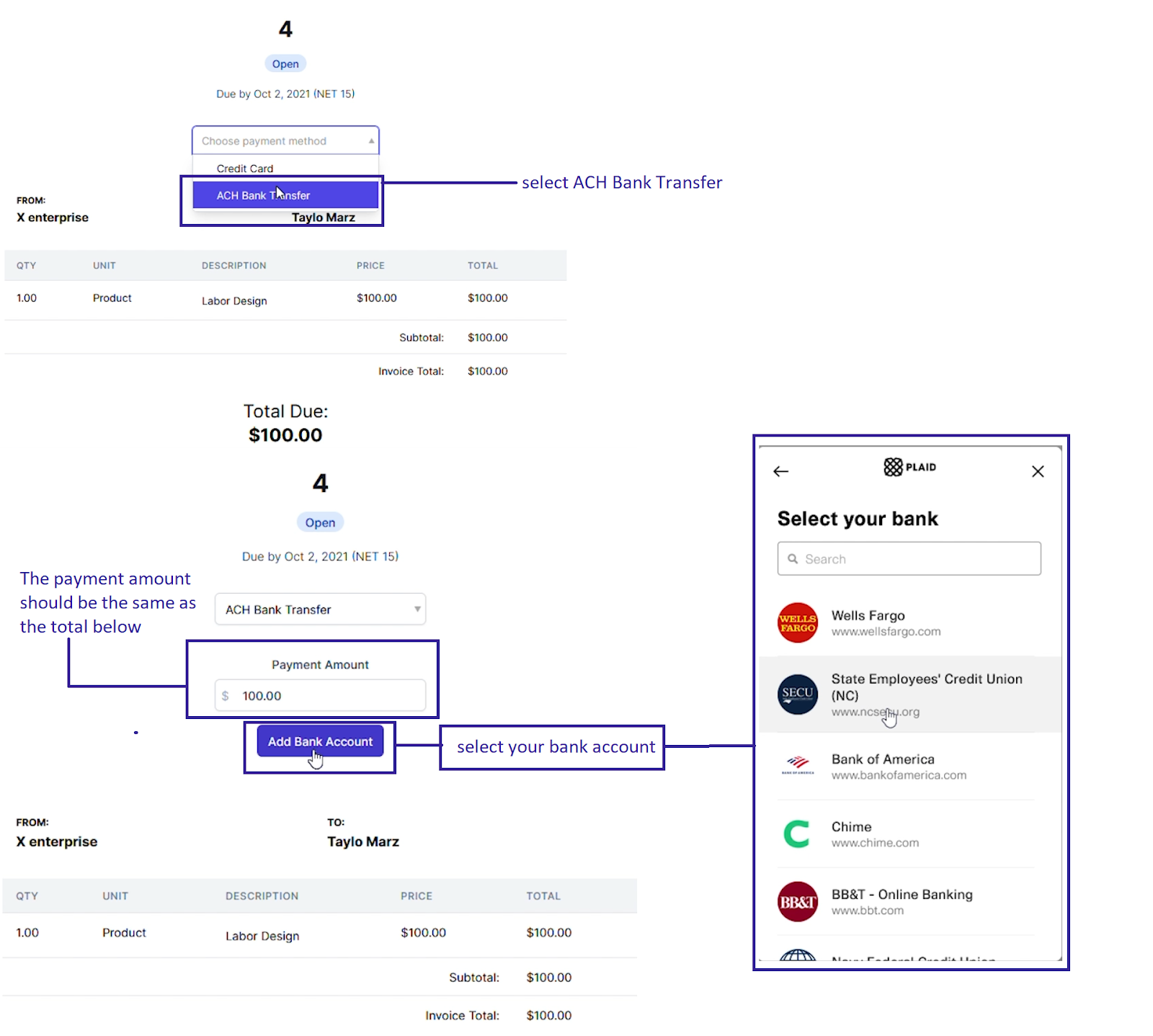Viewport: 1153px width, 1036px height.
Task: Expand the ACH Bank Transfer dropdown
Action: pyautogui.click(x=320, y=609)
